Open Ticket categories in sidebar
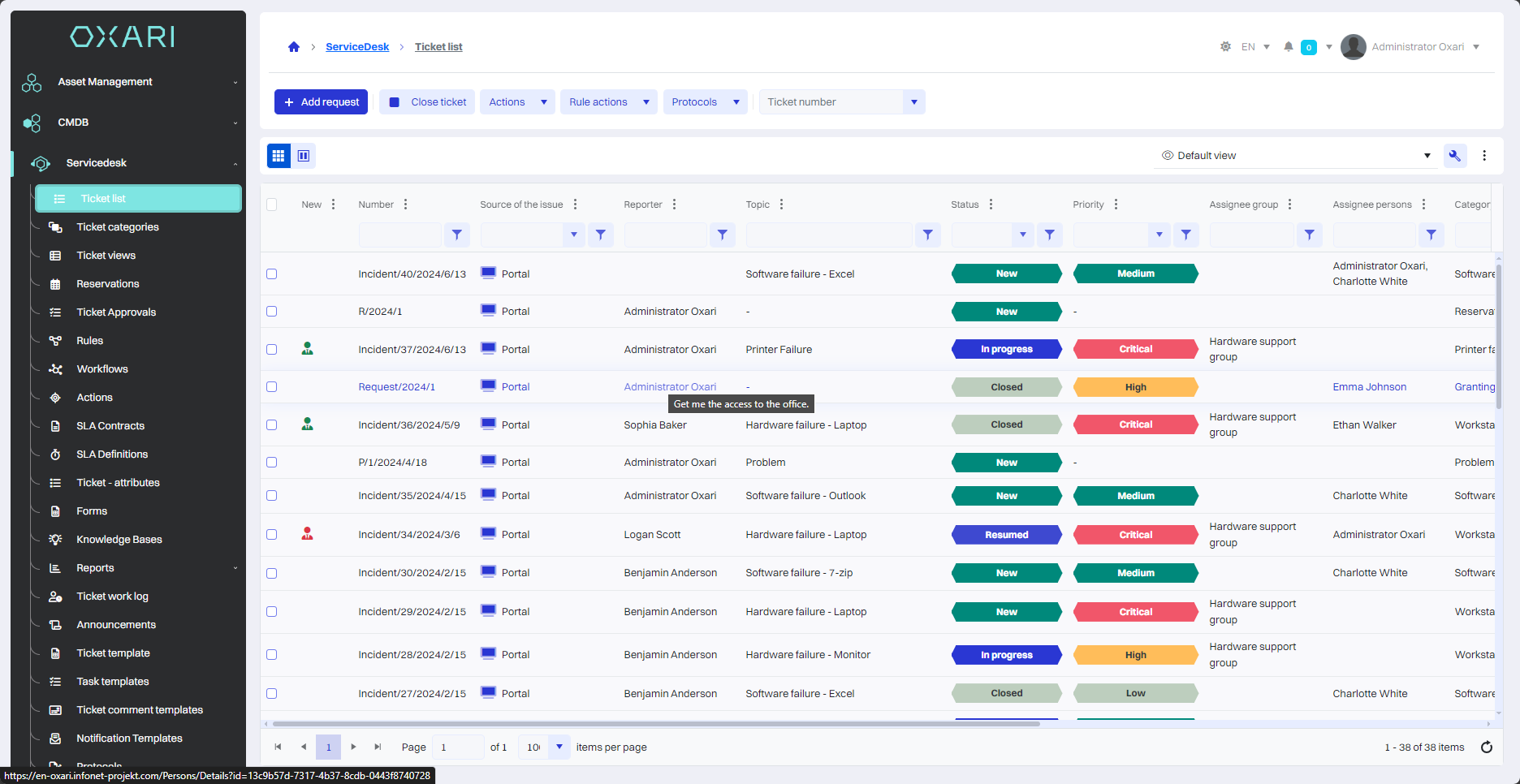Image resolution: width=1520 pixels, height=784 pixels. (118, 227)
